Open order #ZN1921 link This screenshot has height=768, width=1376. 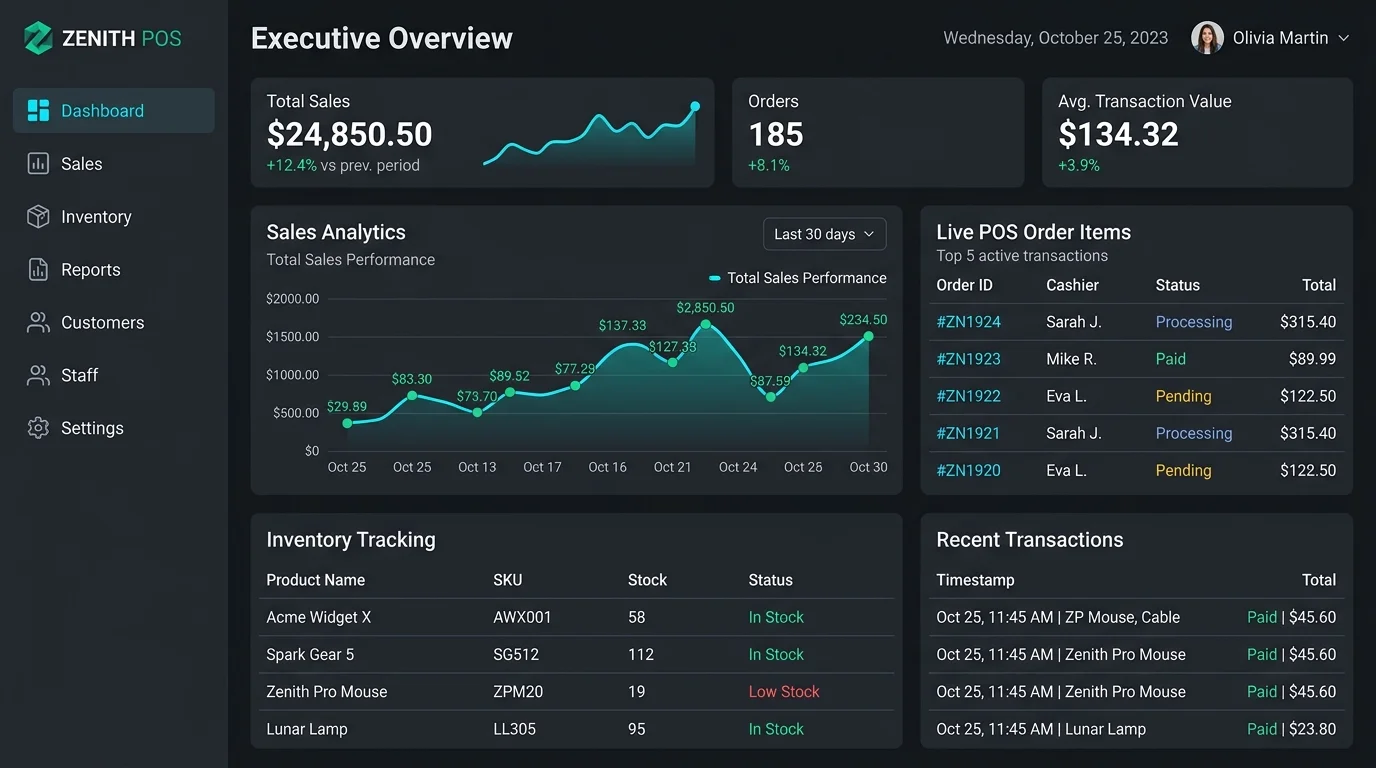[968, 433]
